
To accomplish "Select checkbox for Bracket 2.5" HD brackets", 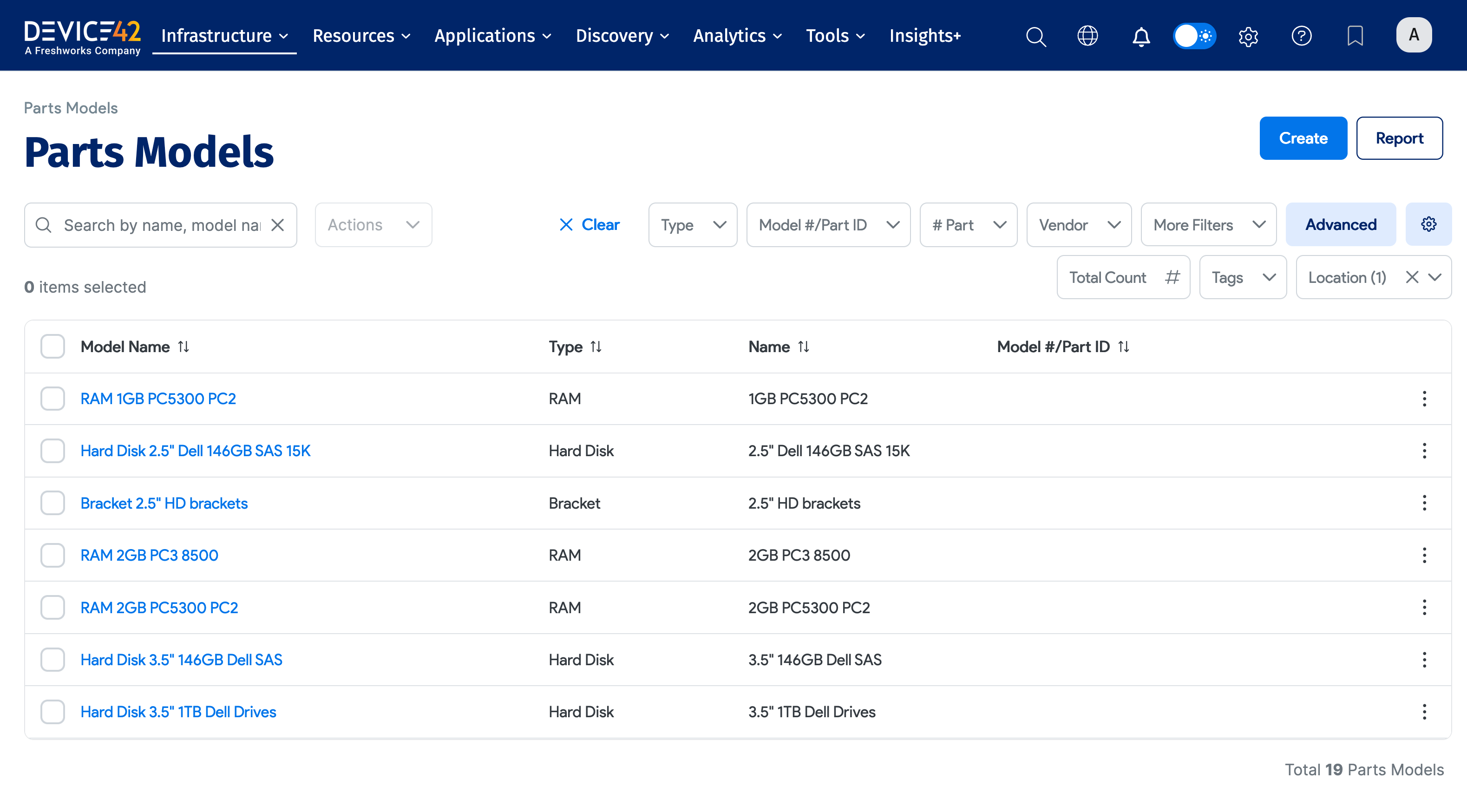I will 52,503.
